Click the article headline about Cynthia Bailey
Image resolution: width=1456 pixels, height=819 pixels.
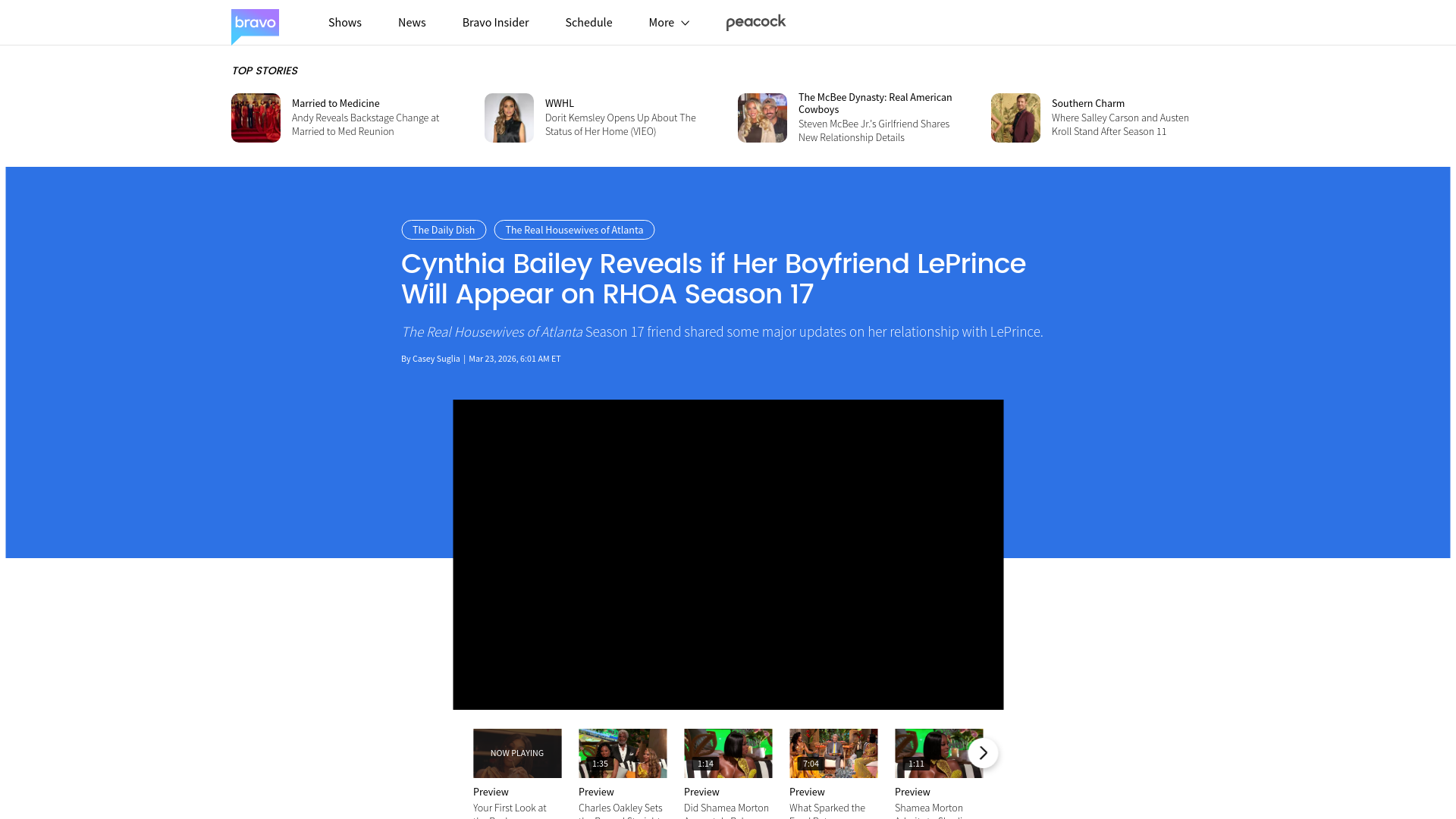(713, 278)
